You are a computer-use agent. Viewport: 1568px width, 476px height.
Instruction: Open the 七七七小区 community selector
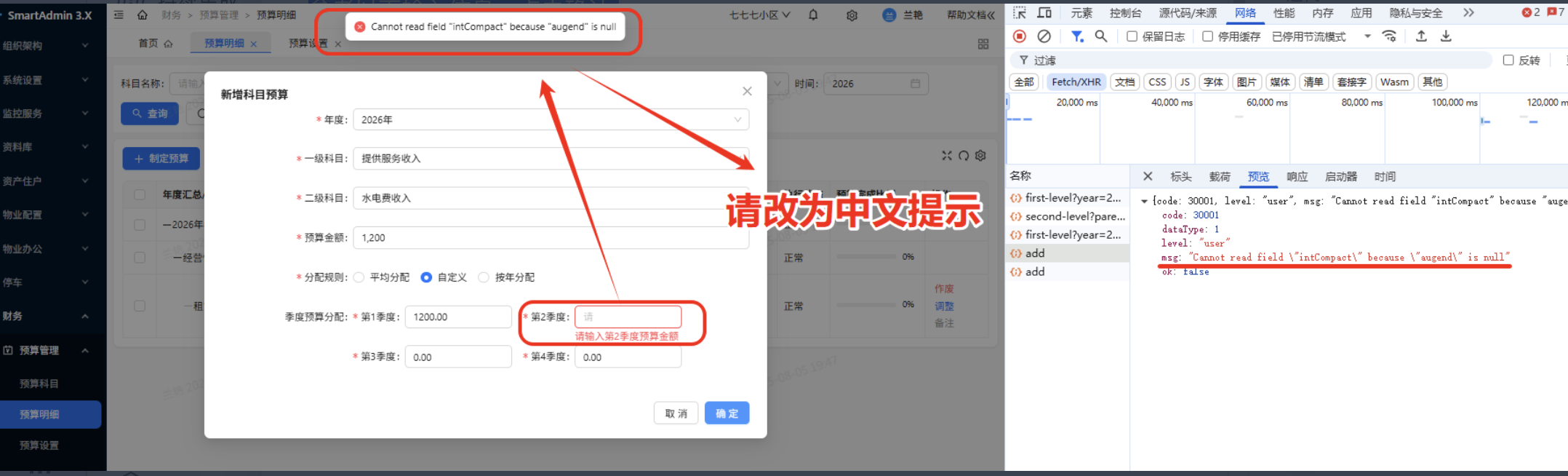[x=760, y=15]
